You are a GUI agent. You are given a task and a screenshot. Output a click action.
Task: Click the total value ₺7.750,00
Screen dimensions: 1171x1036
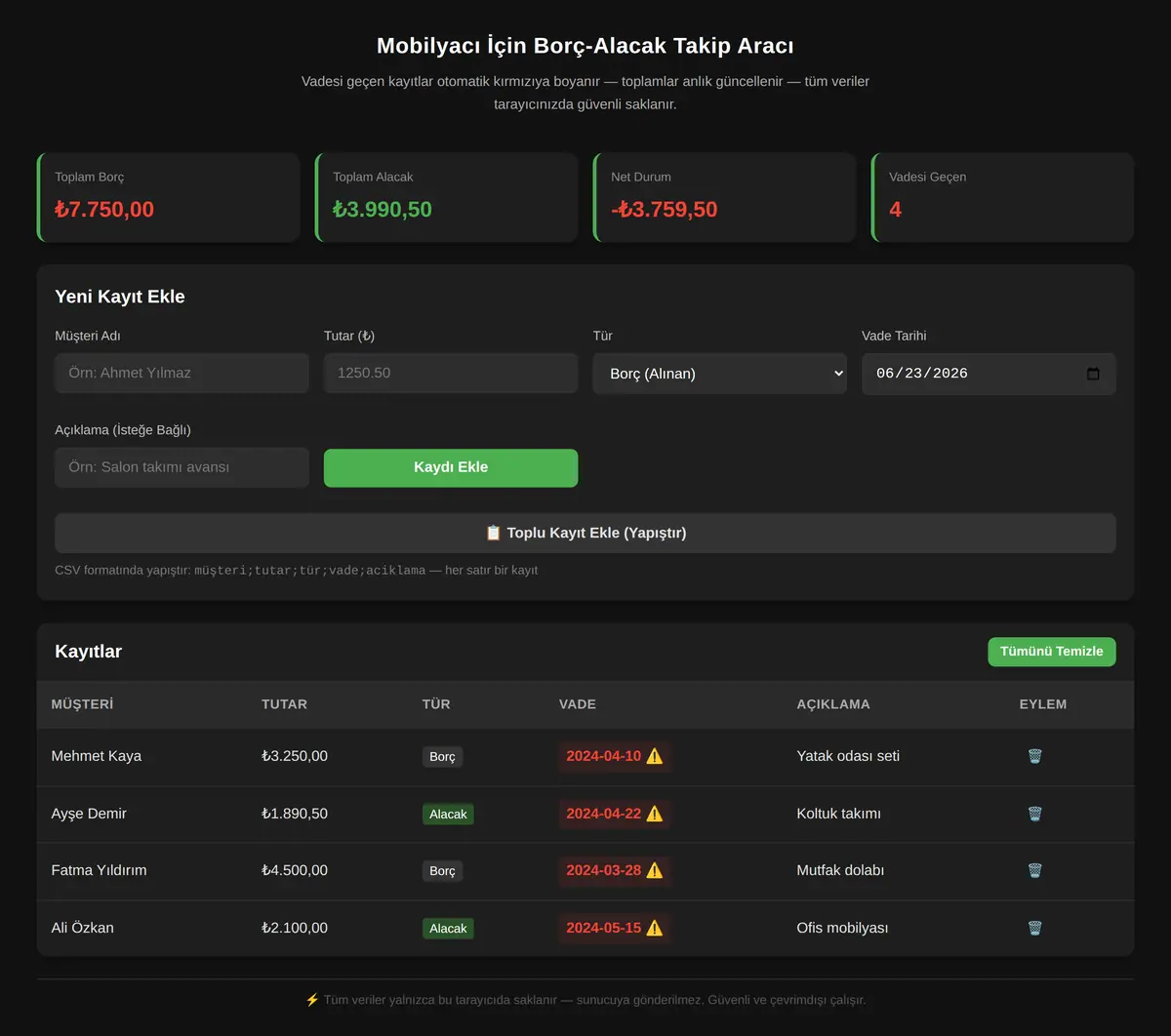pos(104,210)
